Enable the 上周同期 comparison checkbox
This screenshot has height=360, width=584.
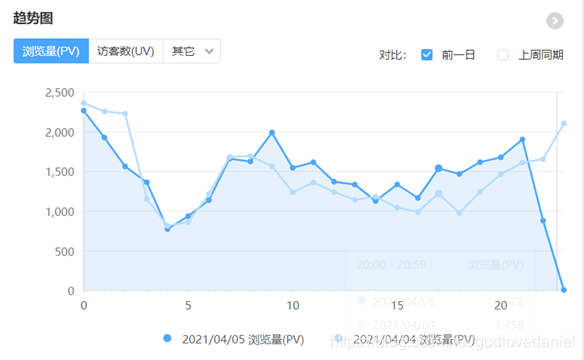pos(503,55)
